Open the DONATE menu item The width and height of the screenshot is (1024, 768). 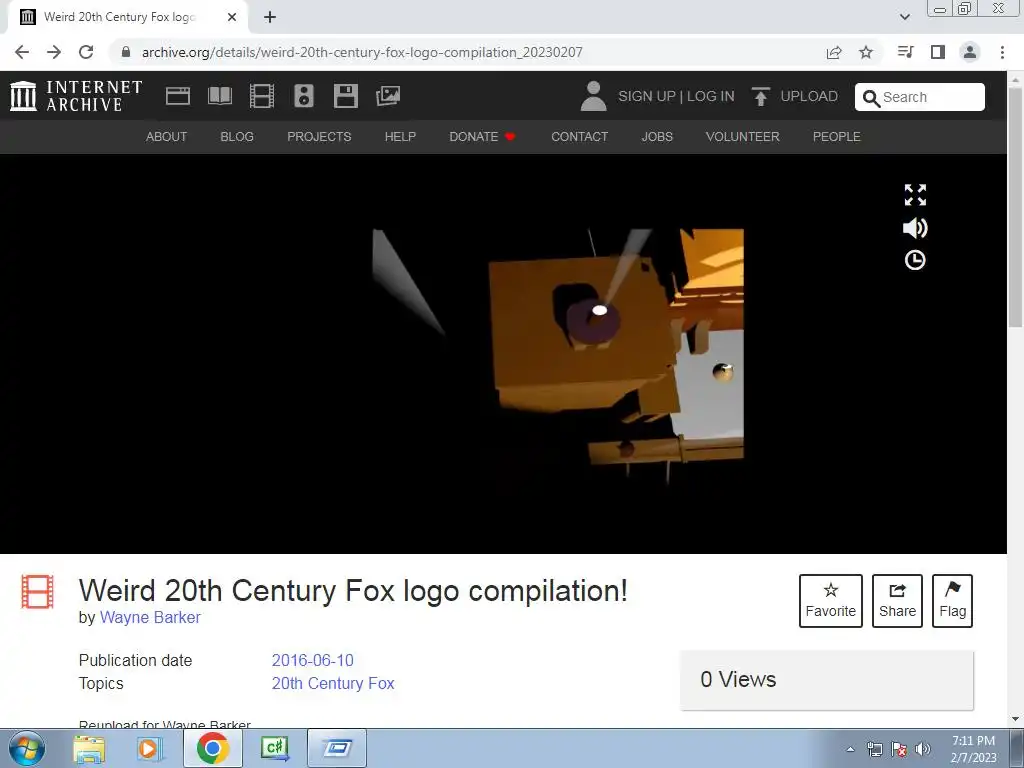483,136
